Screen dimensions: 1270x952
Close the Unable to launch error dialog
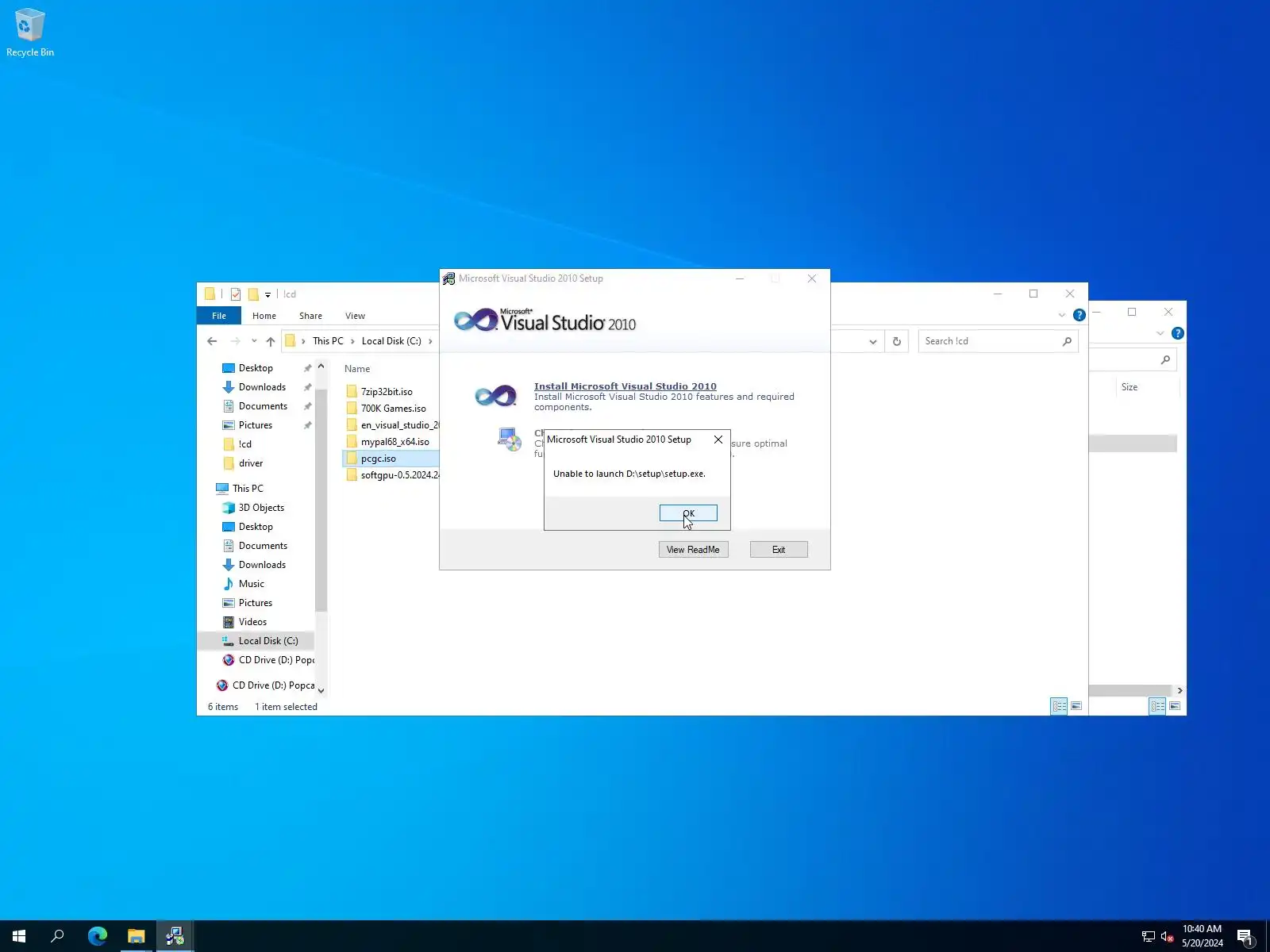point(718,440)
